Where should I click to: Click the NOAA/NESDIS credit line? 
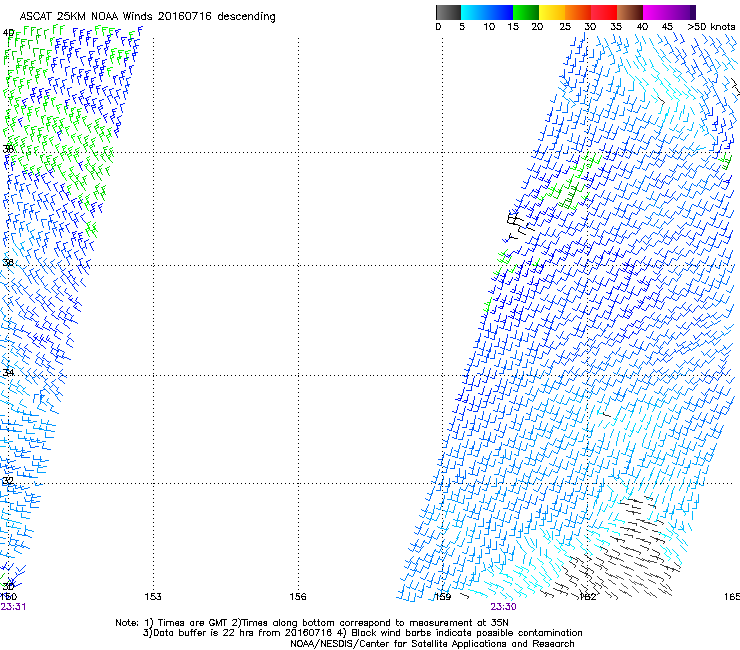click(432, 644)
